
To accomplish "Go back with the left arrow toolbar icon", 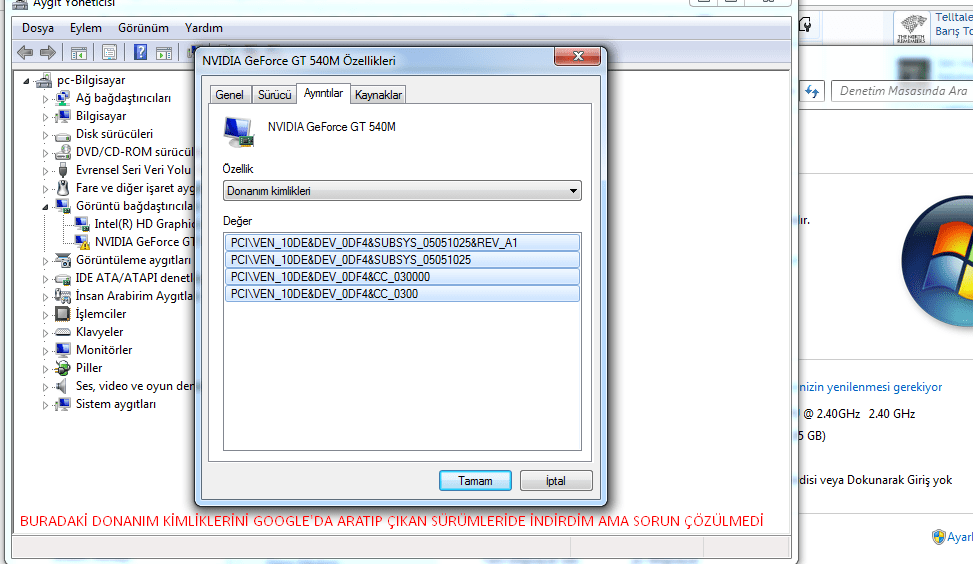I will click(x=25, y=53).
